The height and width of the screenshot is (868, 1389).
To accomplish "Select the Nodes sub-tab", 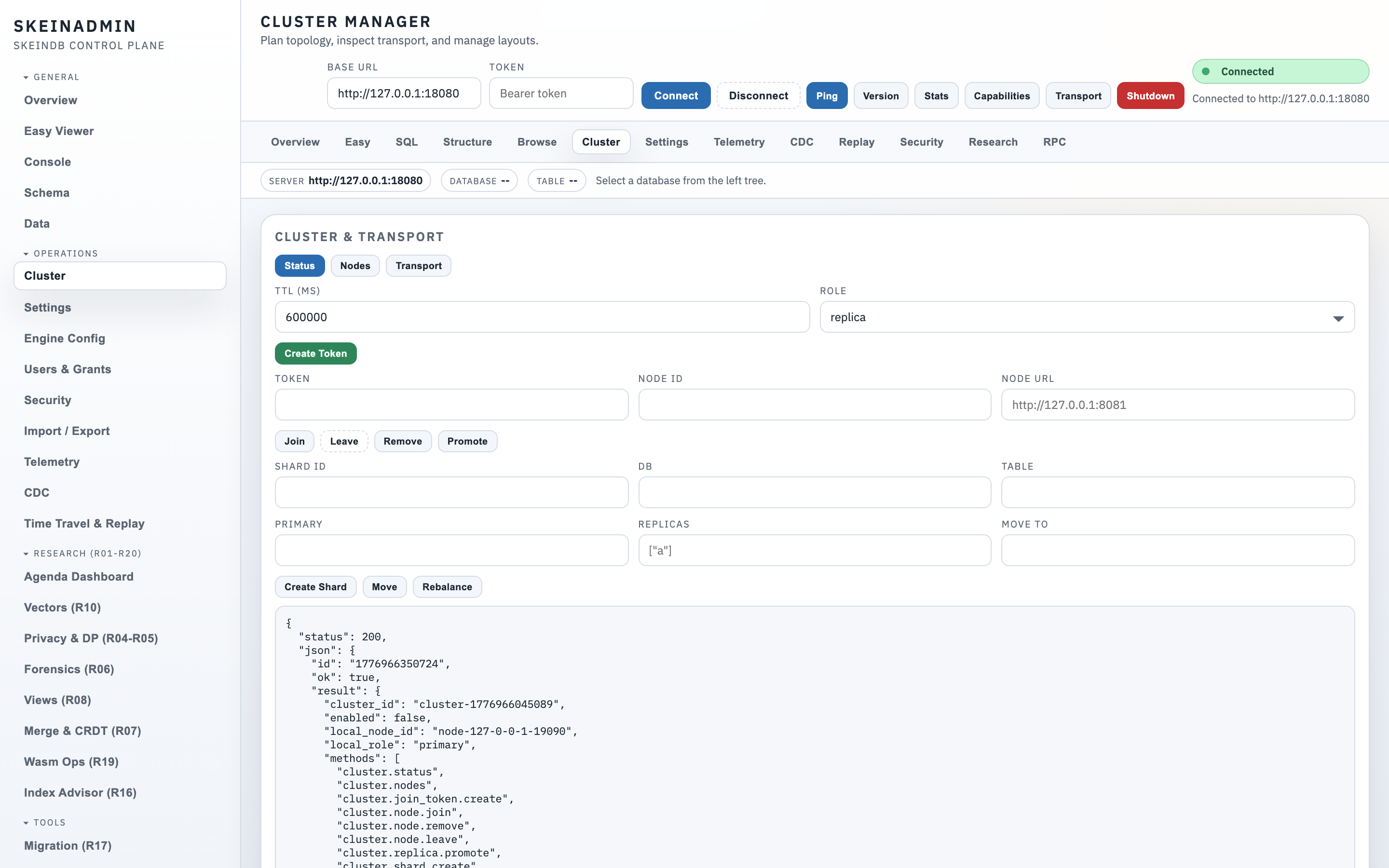I will click(x=354, y=266).
